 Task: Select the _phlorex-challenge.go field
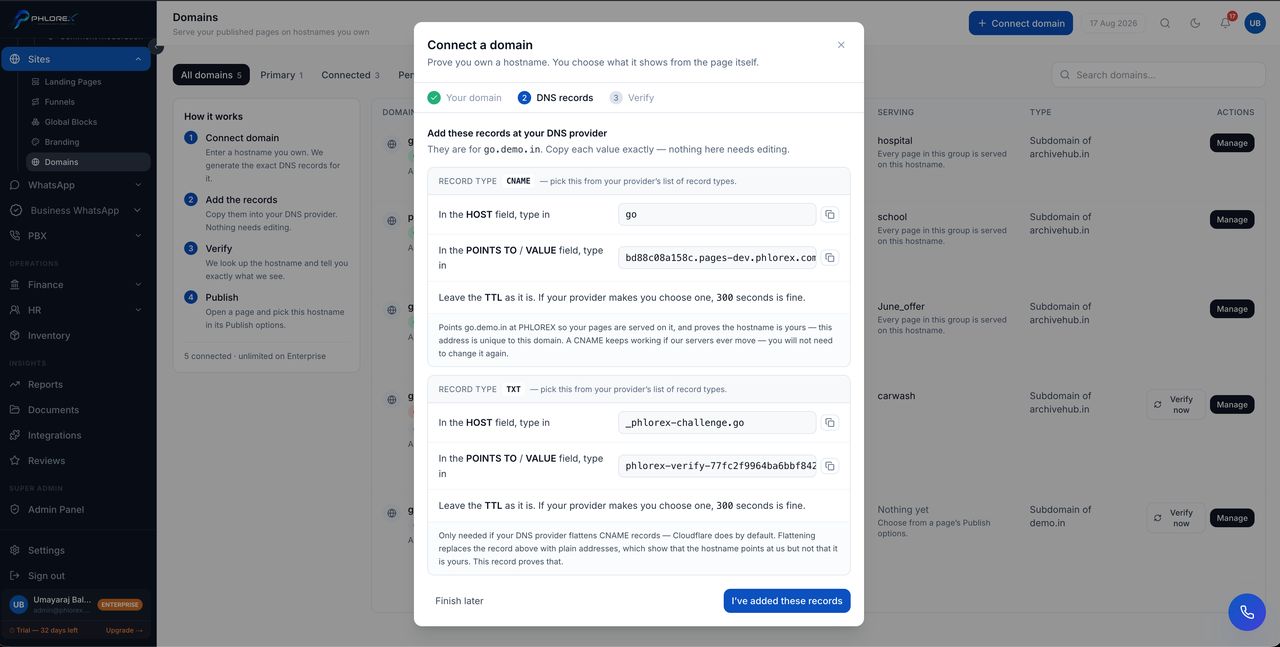(717, 423)
